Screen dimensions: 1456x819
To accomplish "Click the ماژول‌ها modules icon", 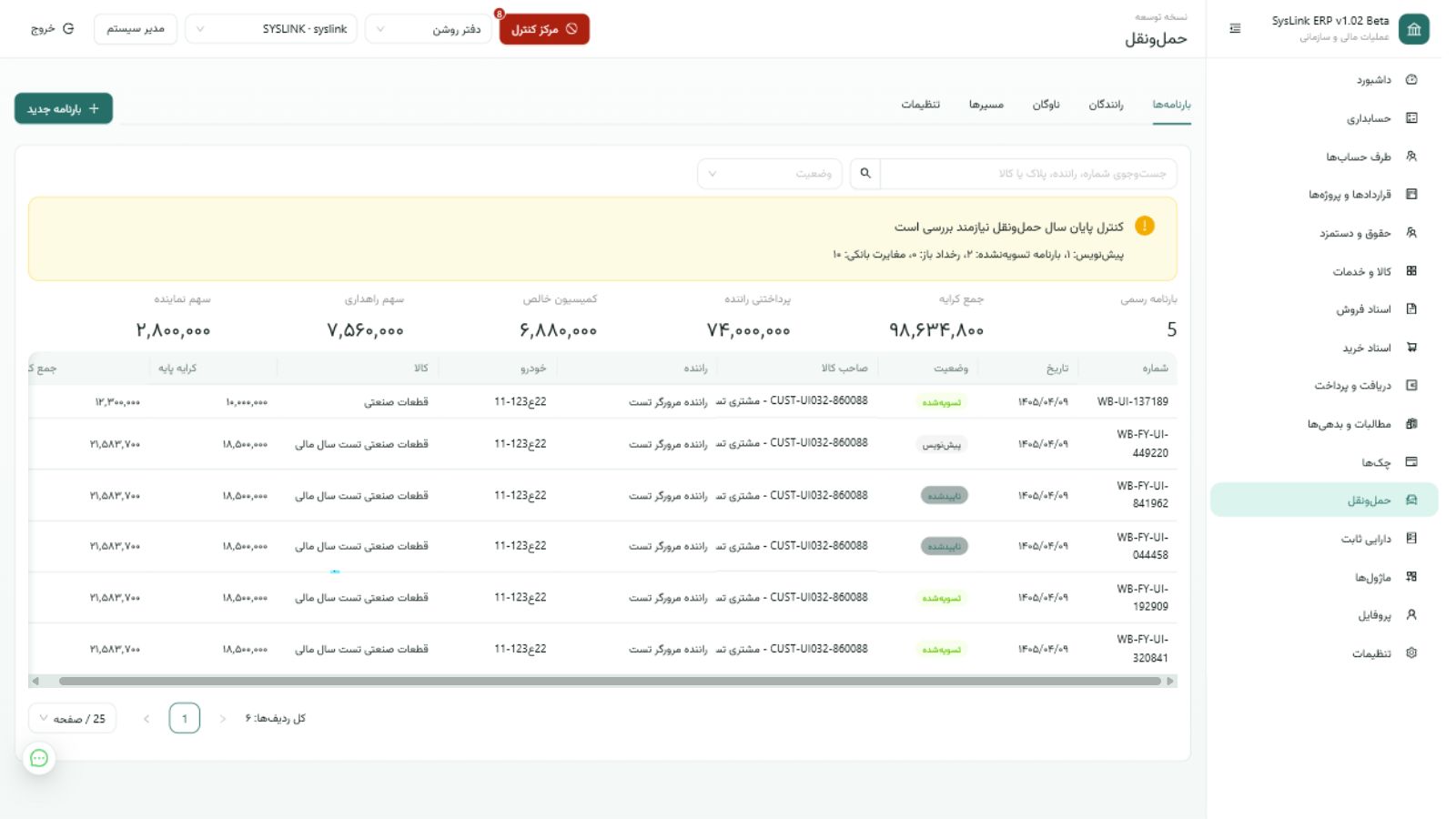I will click(x=1411, y=577).
